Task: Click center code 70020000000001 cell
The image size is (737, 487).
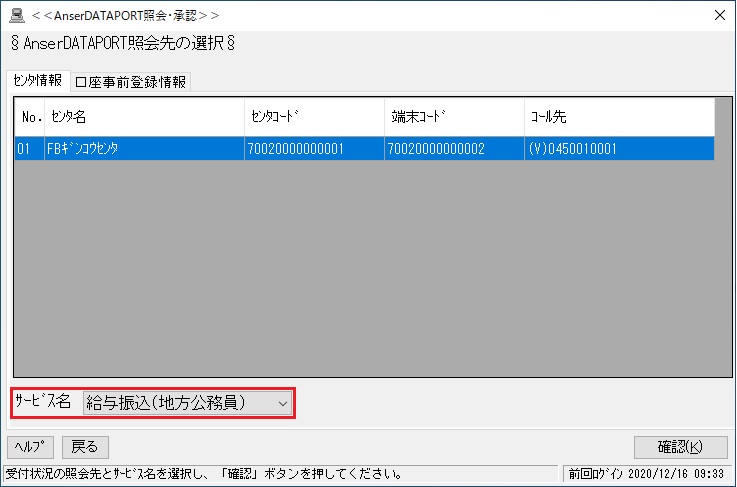Action: coord(314,149)
